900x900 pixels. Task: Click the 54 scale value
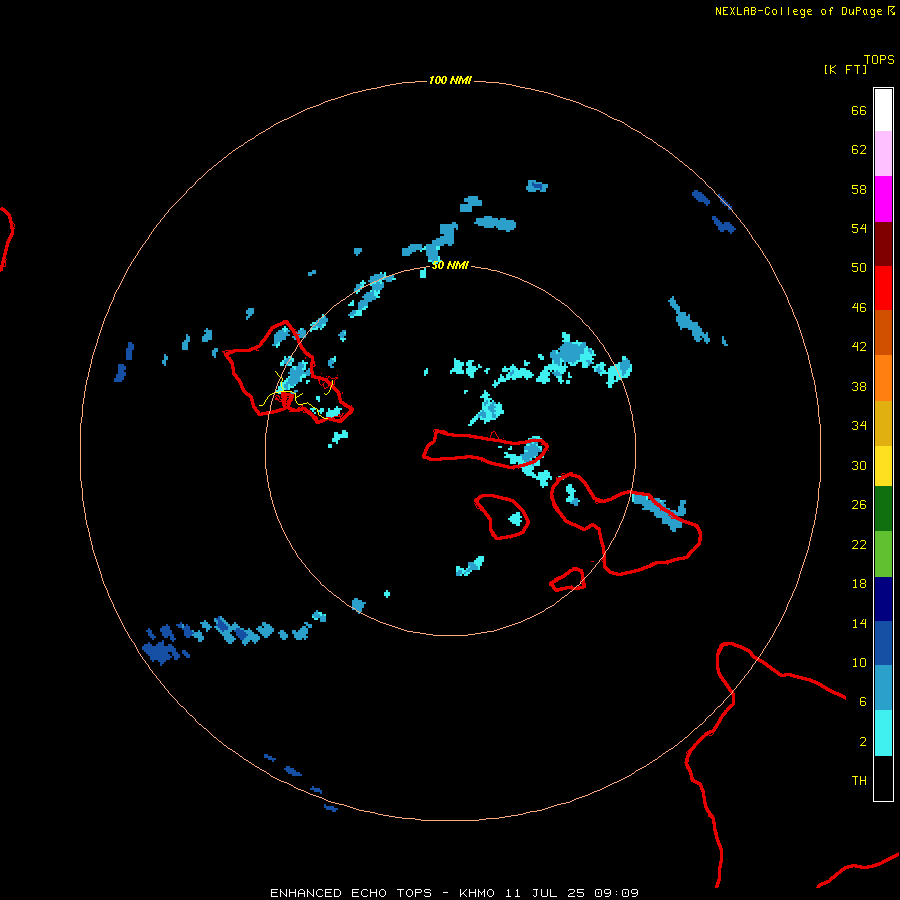[x=859, y=228]
